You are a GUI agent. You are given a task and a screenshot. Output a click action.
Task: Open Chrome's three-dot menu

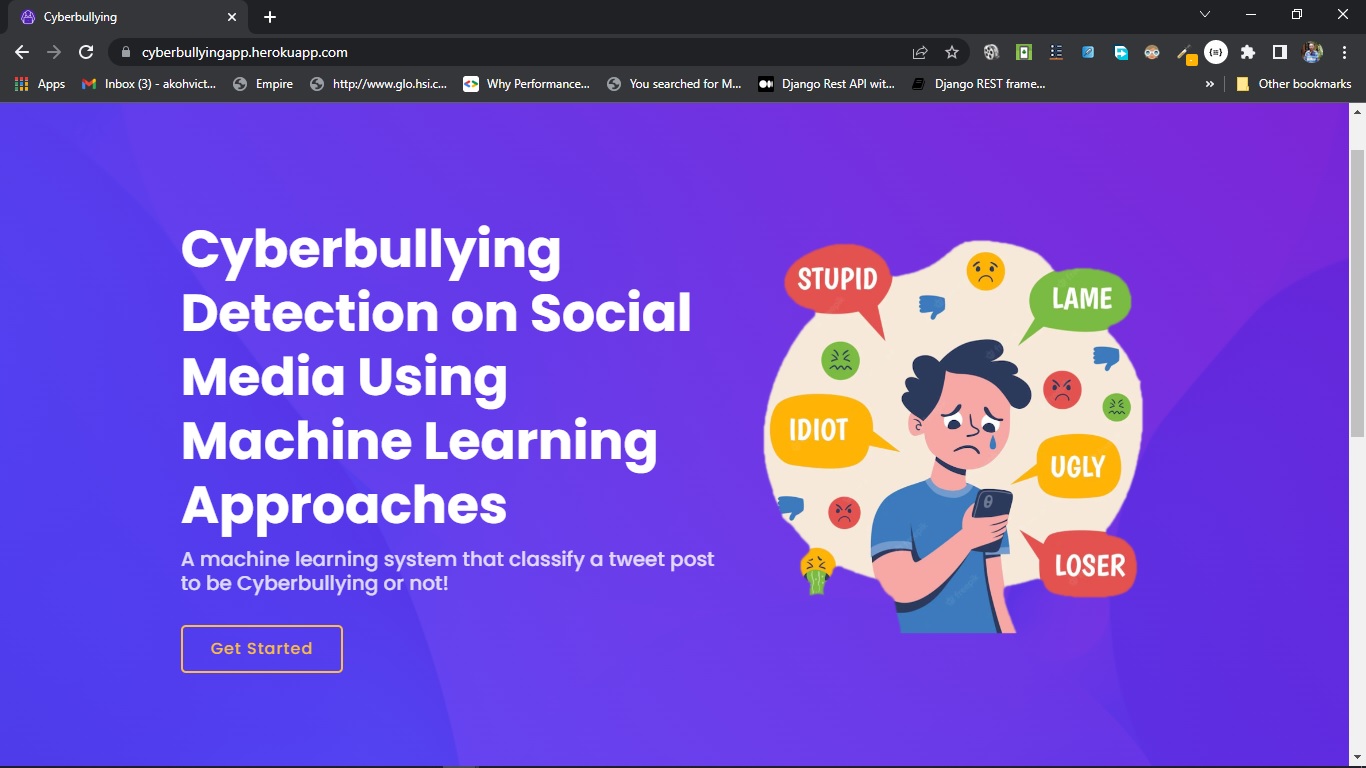point(1343,52)
